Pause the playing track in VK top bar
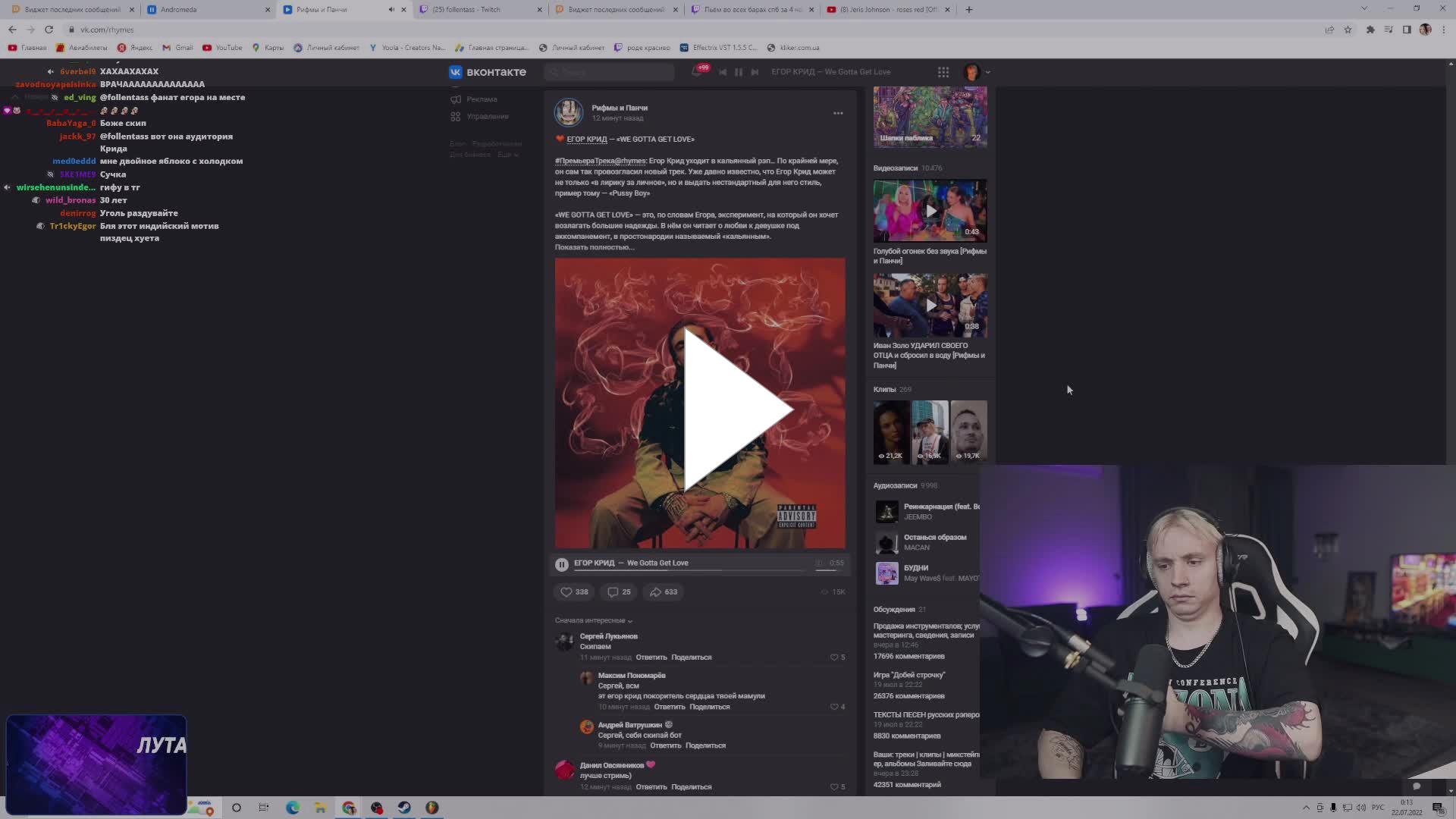Image resolution: width=1456 pixels, height=819 pixels. pyautogui.click(x=739, y=72)
